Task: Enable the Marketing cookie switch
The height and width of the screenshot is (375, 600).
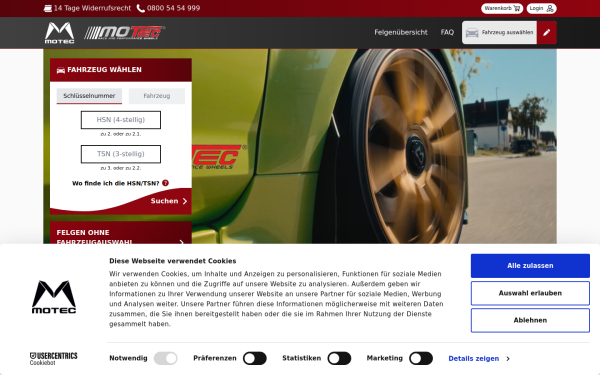Action: [421, 359]
